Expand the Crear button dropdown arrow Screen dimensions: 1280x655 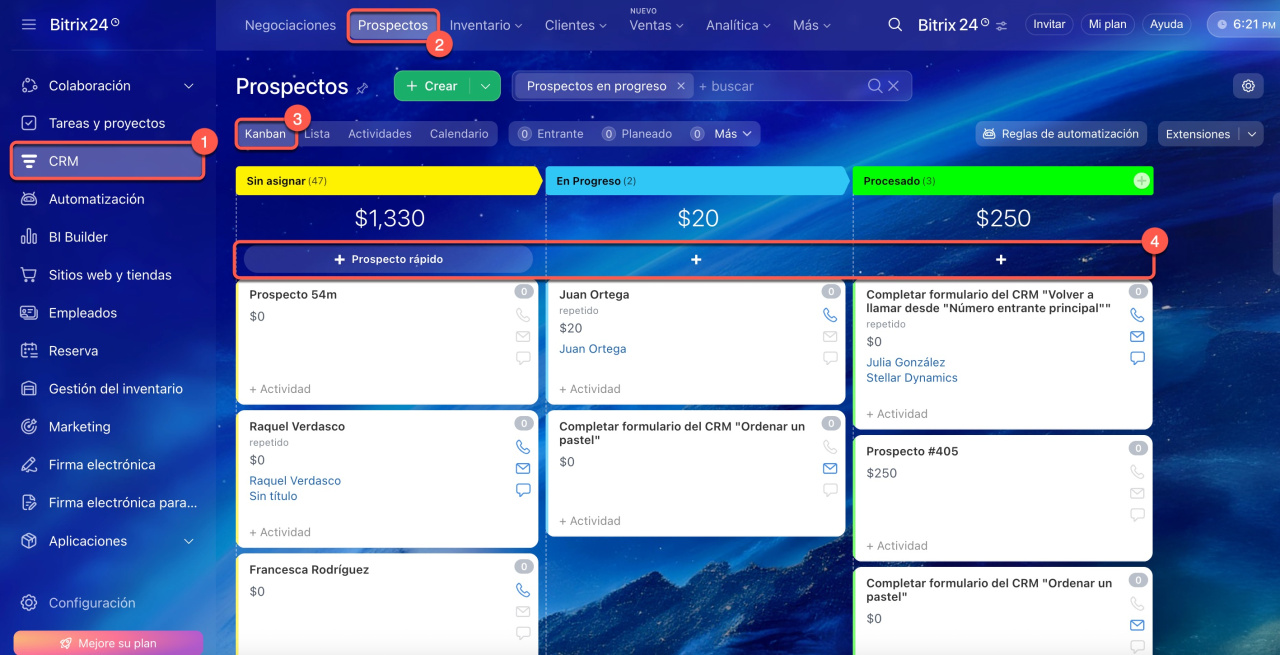click(x=485, y=86)
